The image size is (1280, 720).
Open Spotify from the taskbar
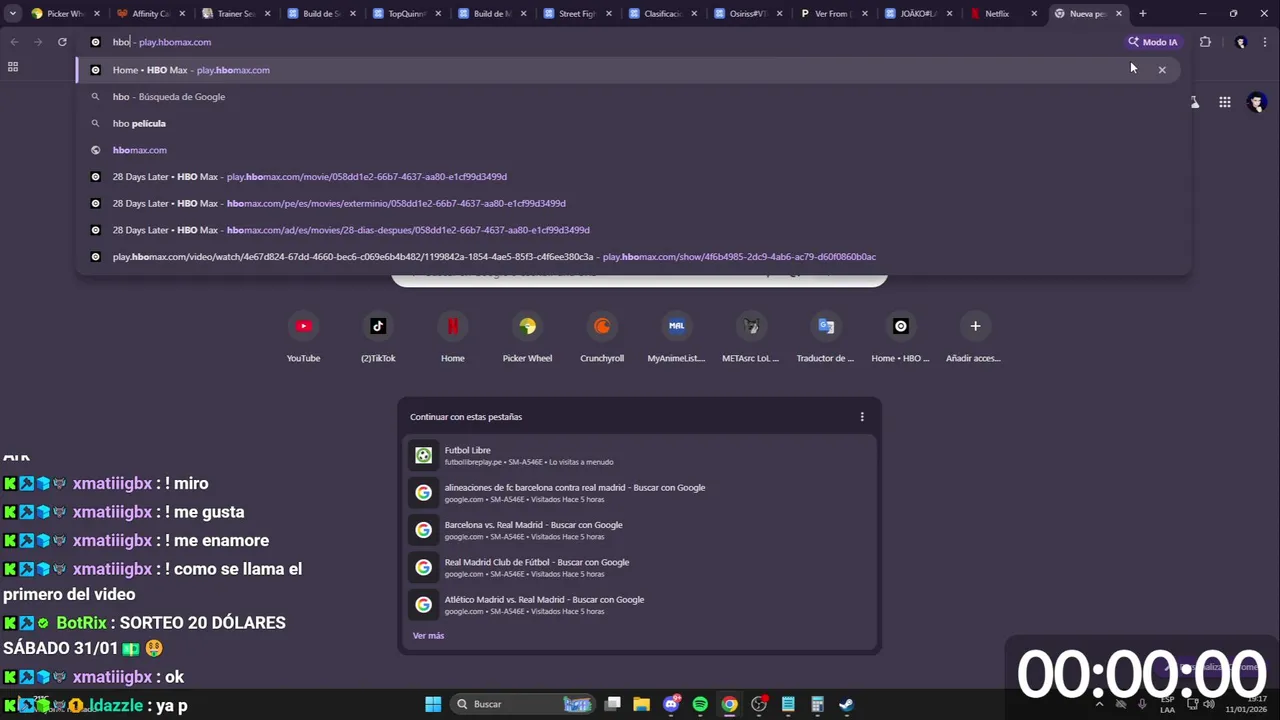coord(700,704)
